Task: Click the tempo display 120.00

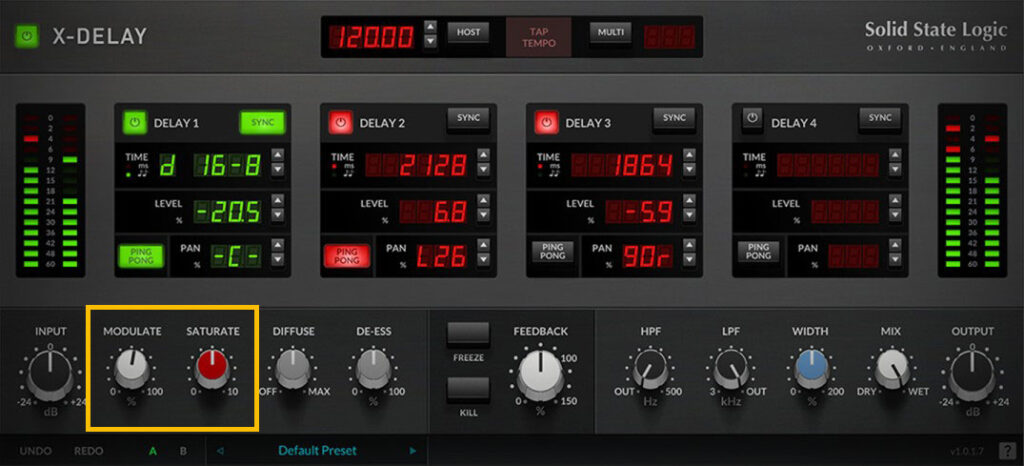Action: [372, 37]
